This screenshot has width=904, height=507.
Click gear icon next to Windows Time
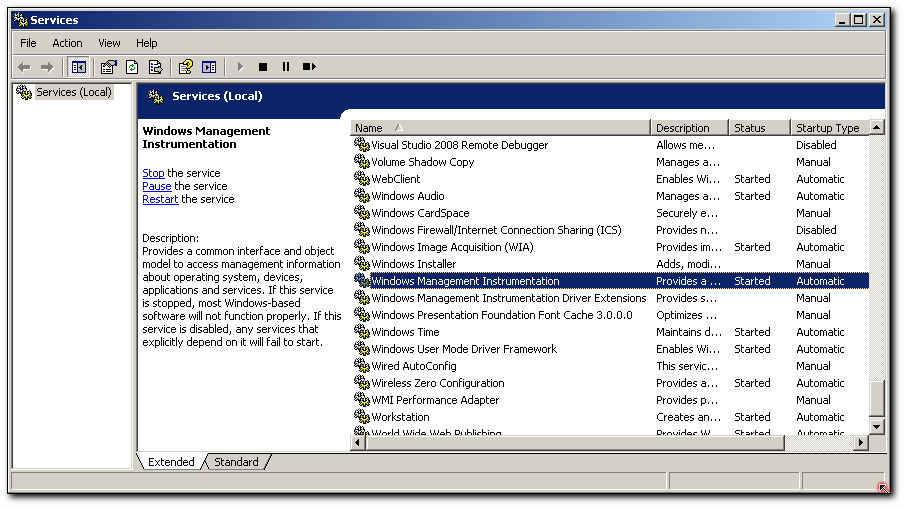pyautogui.click(x=361, y=331)
